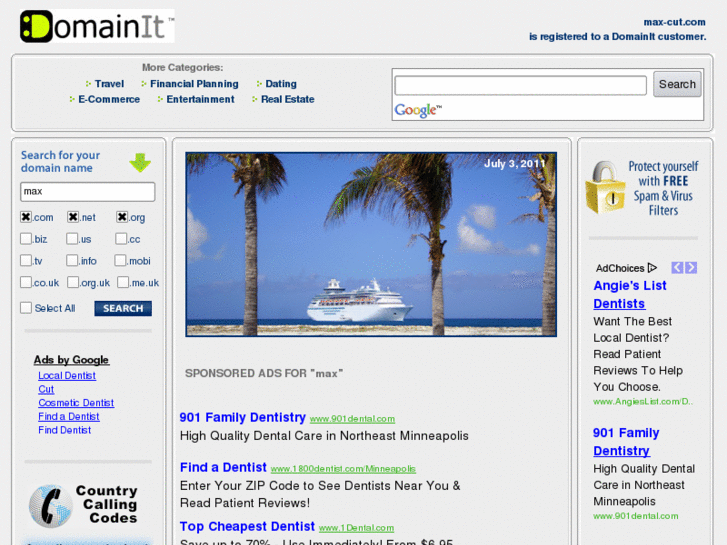The height and width of the screenshot is (545, 727).
Task: Open 901 Family Dentistry ad in right sidebar
Action: 626,442
